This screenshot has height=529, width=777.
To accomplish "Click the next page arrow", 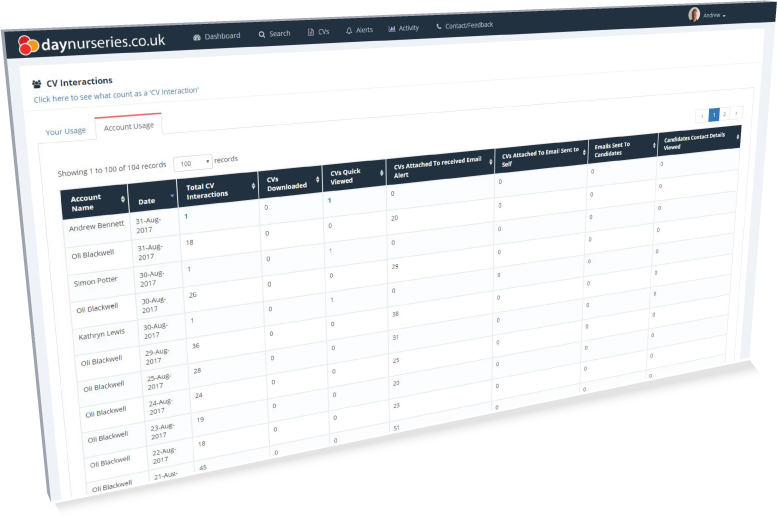I will (737, 114).
